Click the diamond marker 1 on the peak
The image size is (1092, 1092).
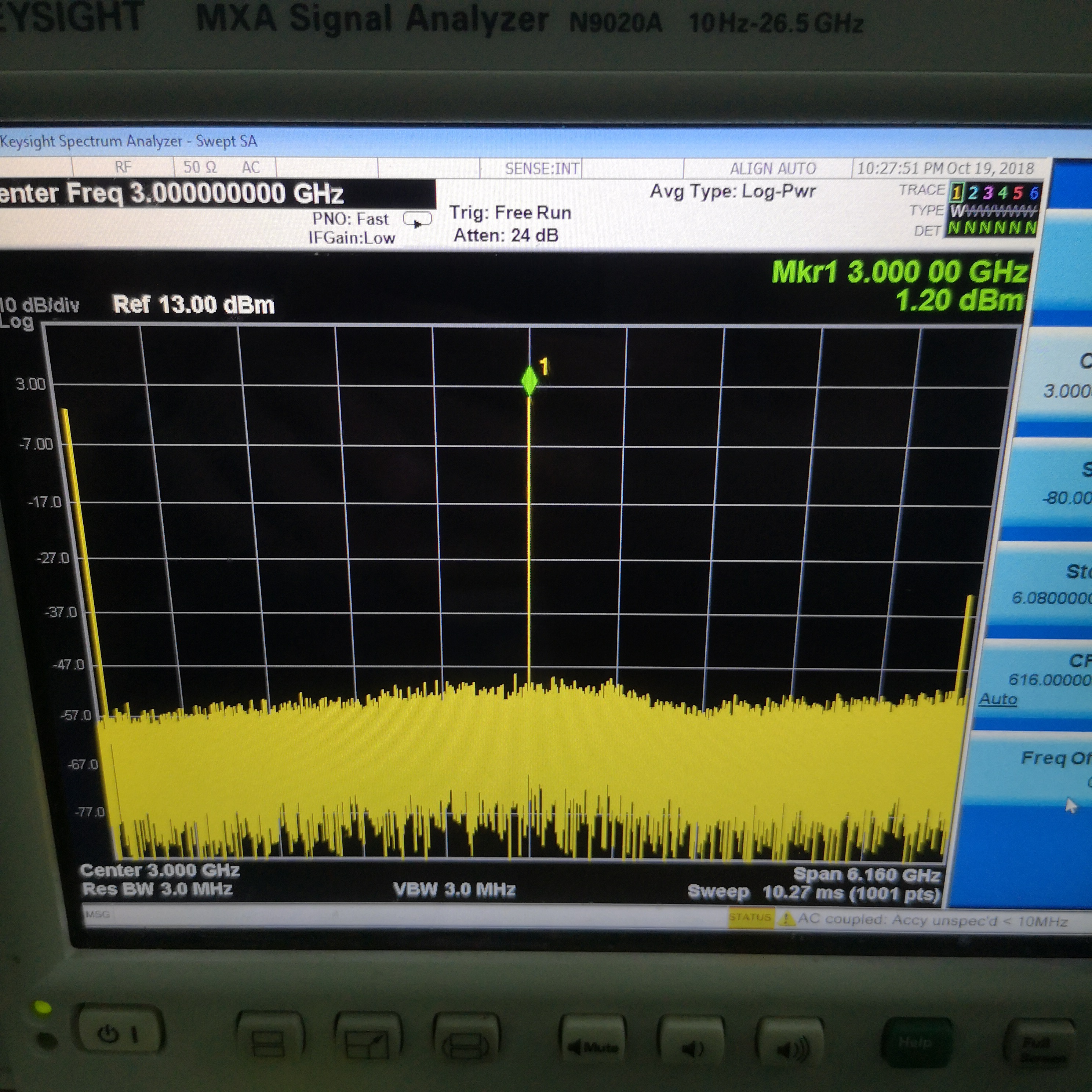point(529,381)
